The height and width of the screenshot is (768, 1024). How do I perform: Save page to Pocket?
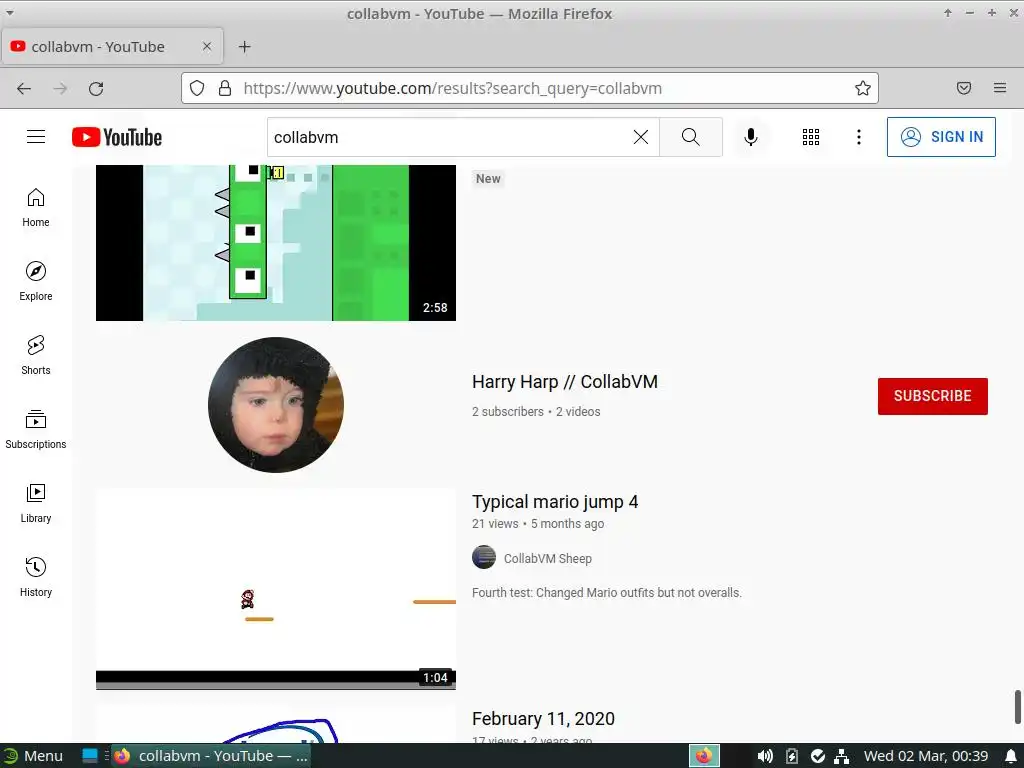point(964,88)
